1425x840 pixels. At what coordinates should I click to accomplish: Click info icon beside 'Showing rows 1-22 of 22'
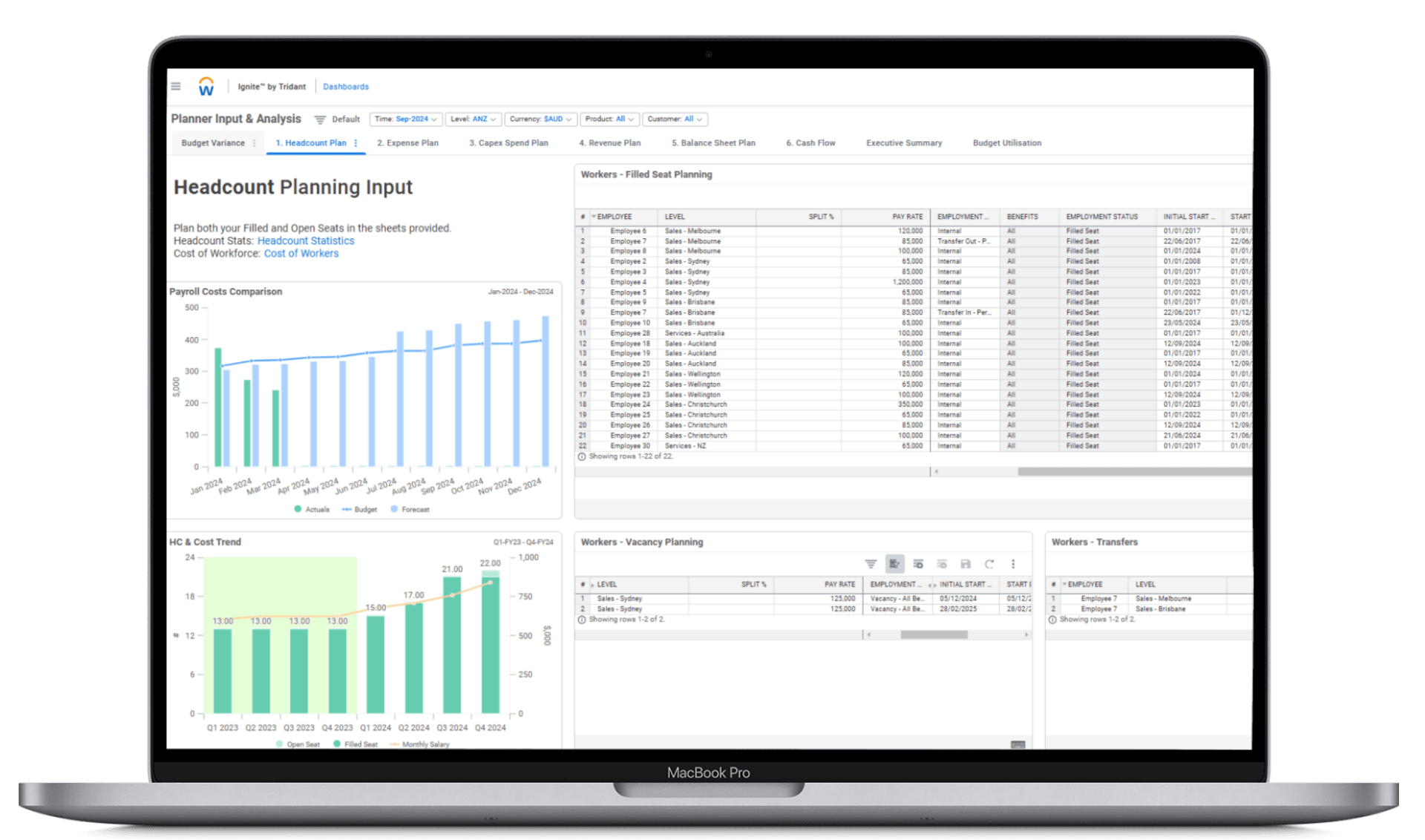pyautogui.click(x=582, y=457)
